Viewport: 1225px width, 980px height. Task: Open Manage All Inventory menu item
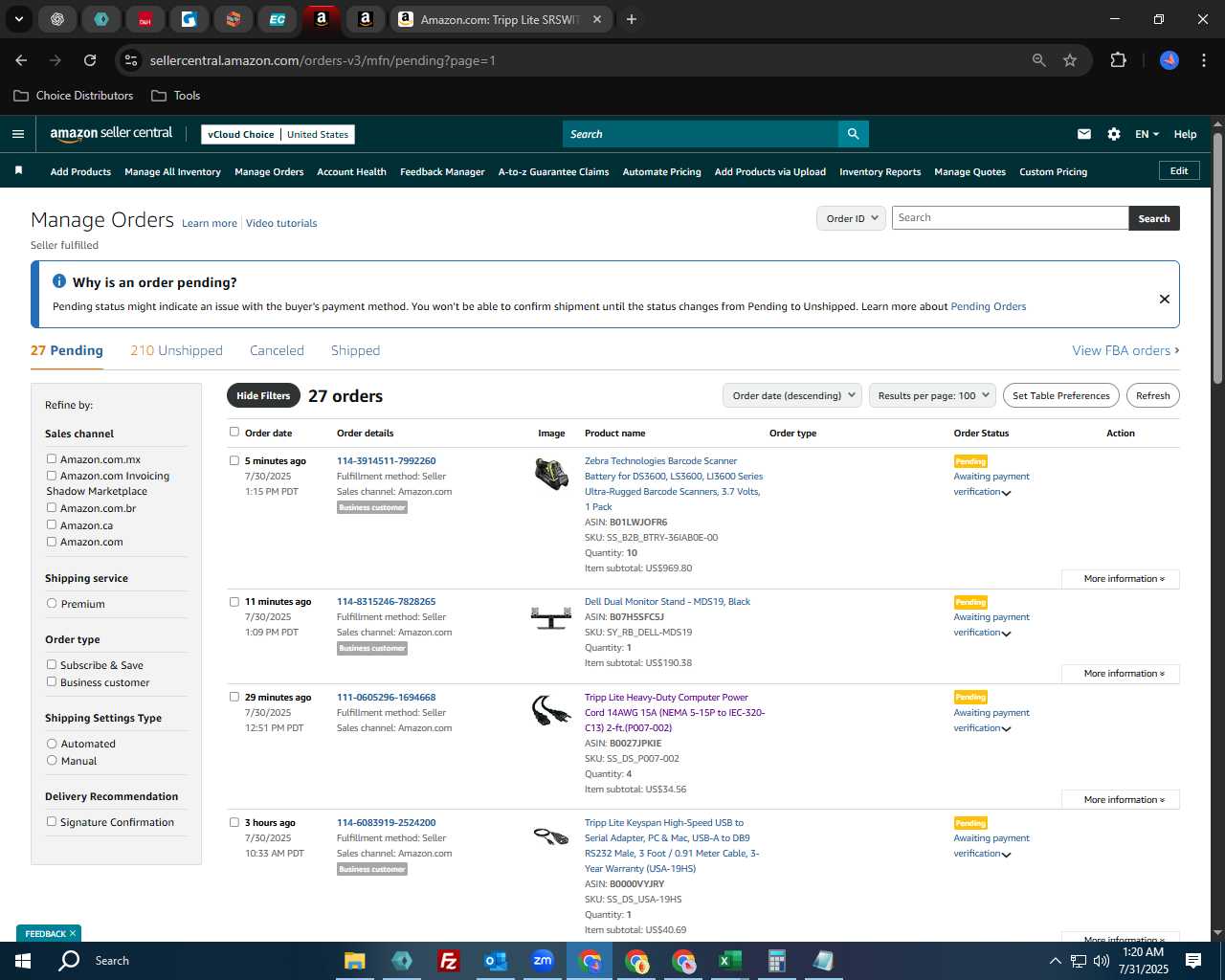click(172, 172)
